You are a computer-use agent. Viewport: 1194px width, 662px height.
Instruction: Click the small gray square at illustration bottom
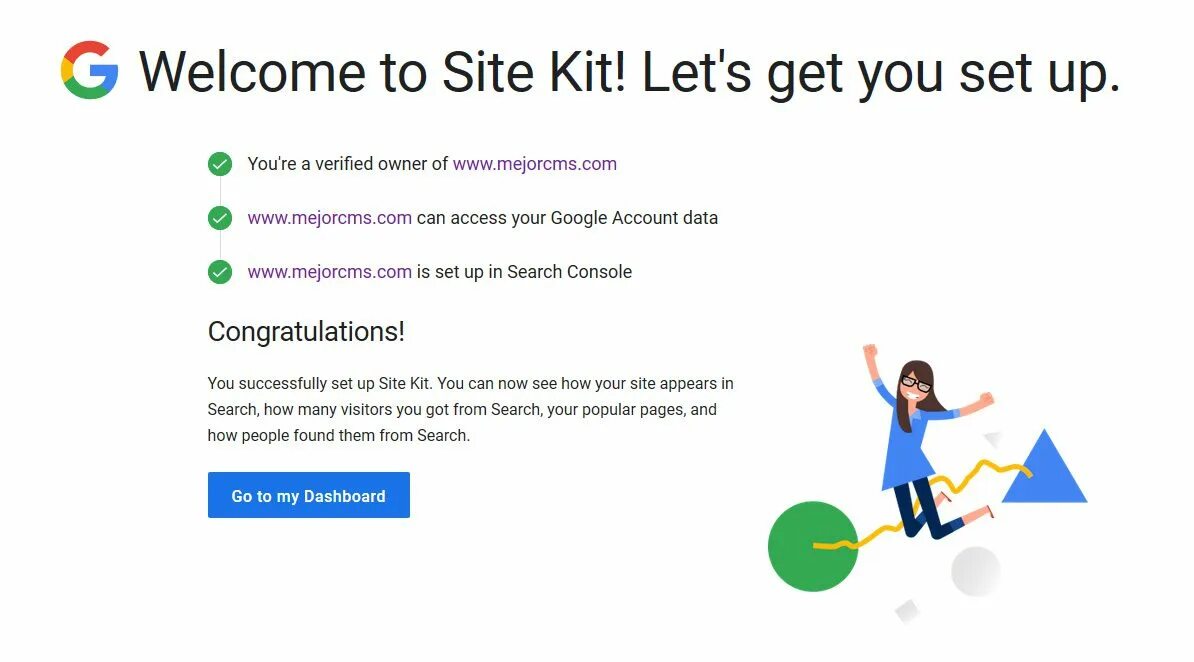coord(907,610)
